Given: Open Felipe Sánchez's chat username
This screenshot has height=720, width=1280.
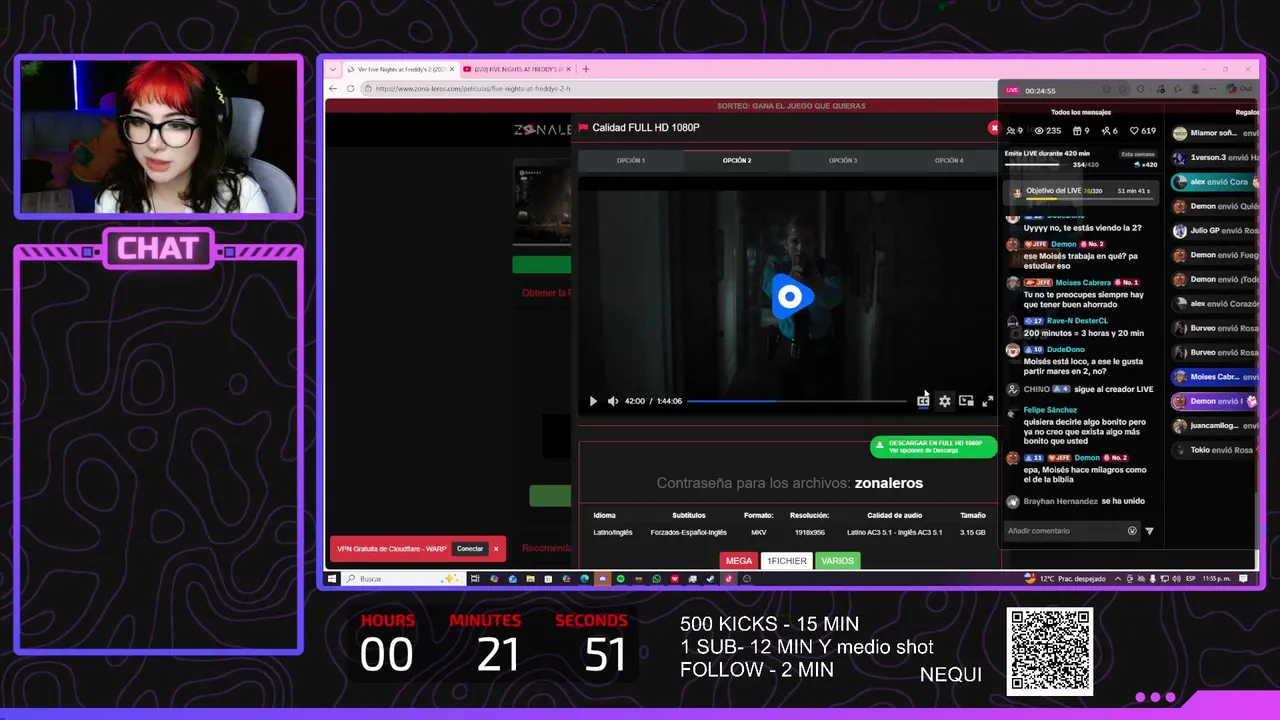Looking at the screenshot, I should pos(1050,410).
